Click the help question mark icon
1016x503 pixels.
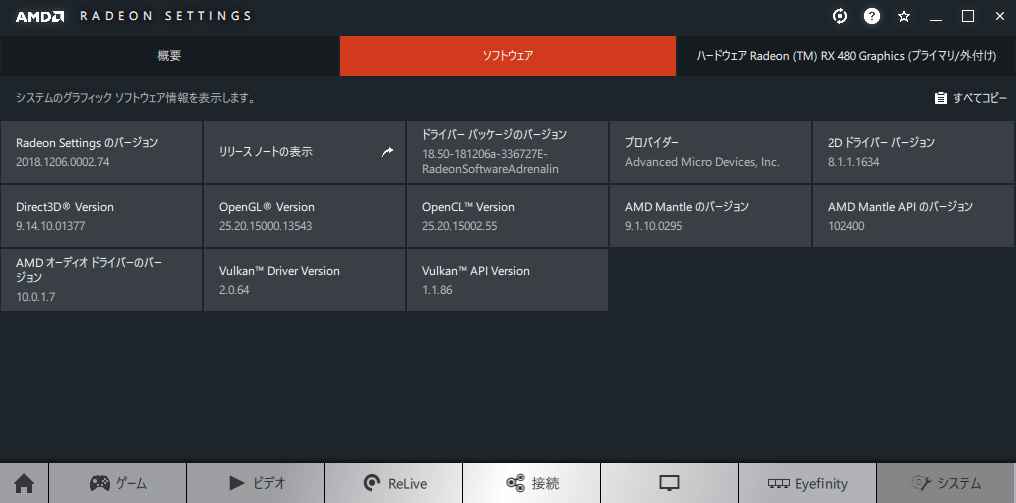[872, 17]
